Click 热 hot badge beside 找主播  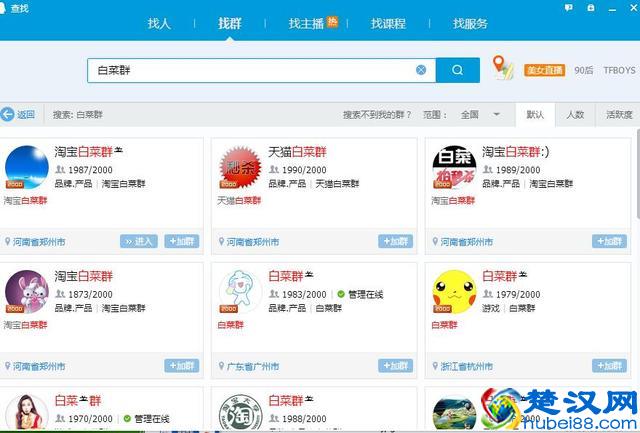coord(332,21)
